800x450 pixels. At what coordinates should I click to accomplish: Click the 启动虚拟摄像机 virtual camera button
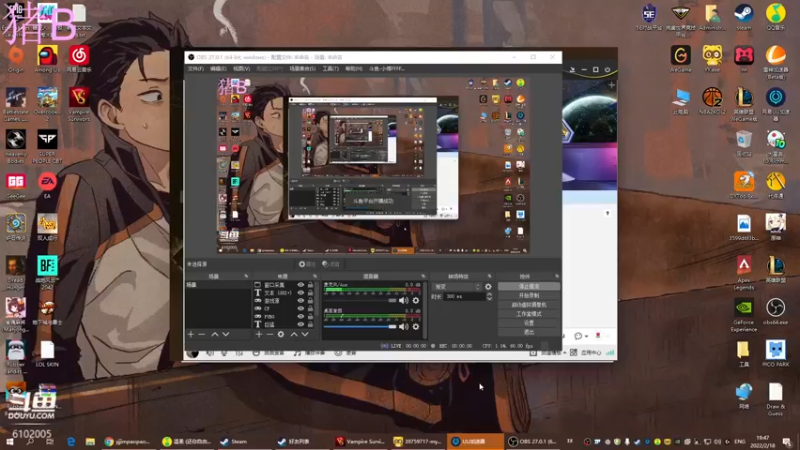click(x=529, y=305)
